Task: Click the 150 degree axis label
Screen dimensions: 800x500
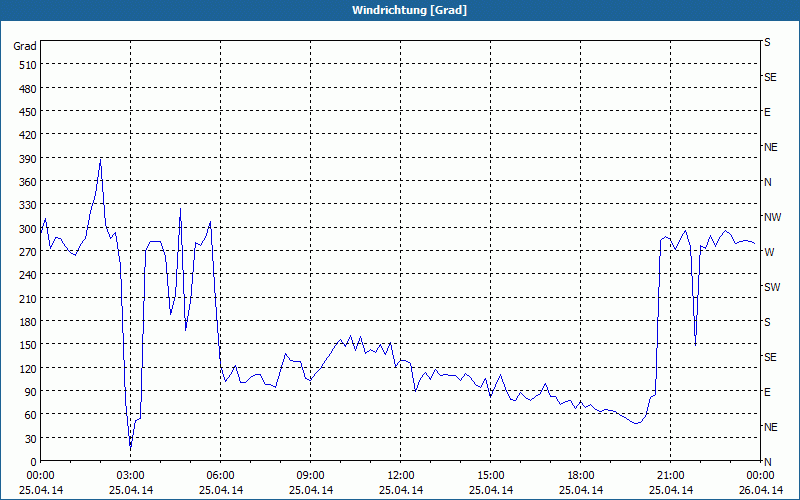Action: click(28, 345)
